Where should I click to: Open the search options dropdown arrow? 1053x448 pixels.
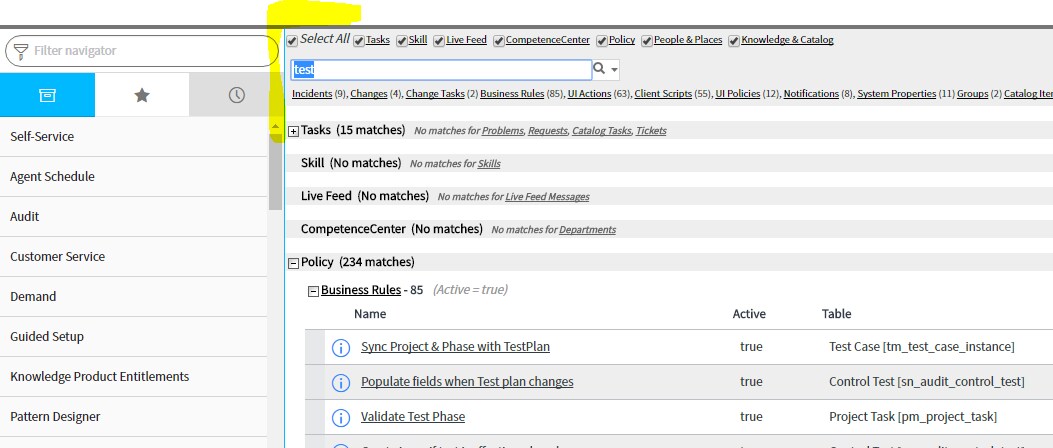(614, 70)
